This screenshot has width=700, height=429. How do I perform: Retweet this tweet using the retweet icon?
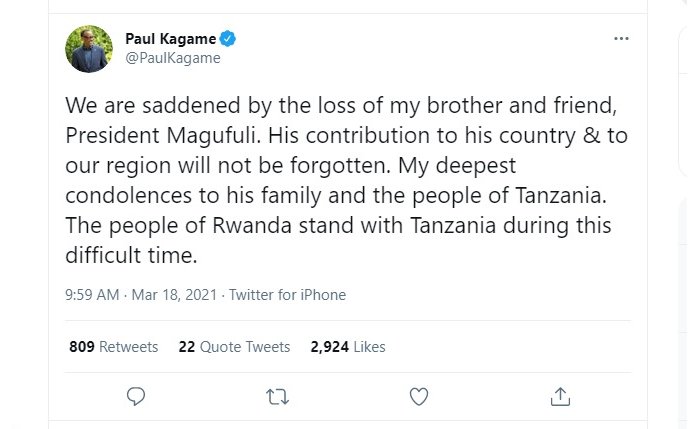pos(277,397)
